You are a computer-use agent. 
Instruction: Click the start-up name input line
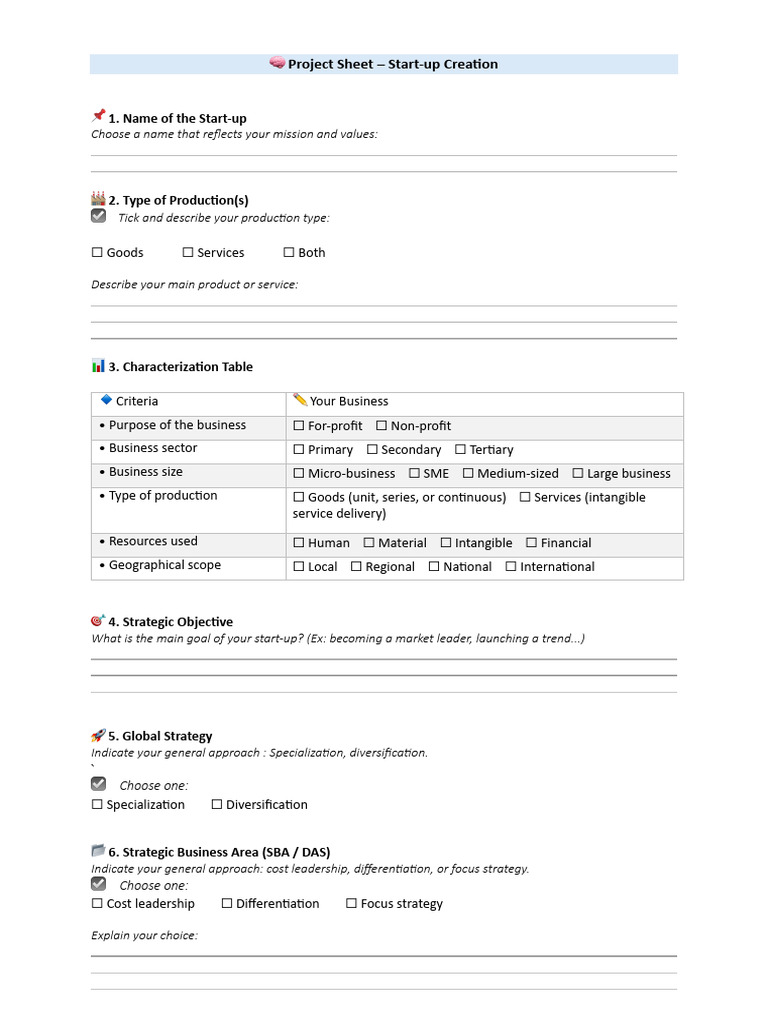[384, 154]
